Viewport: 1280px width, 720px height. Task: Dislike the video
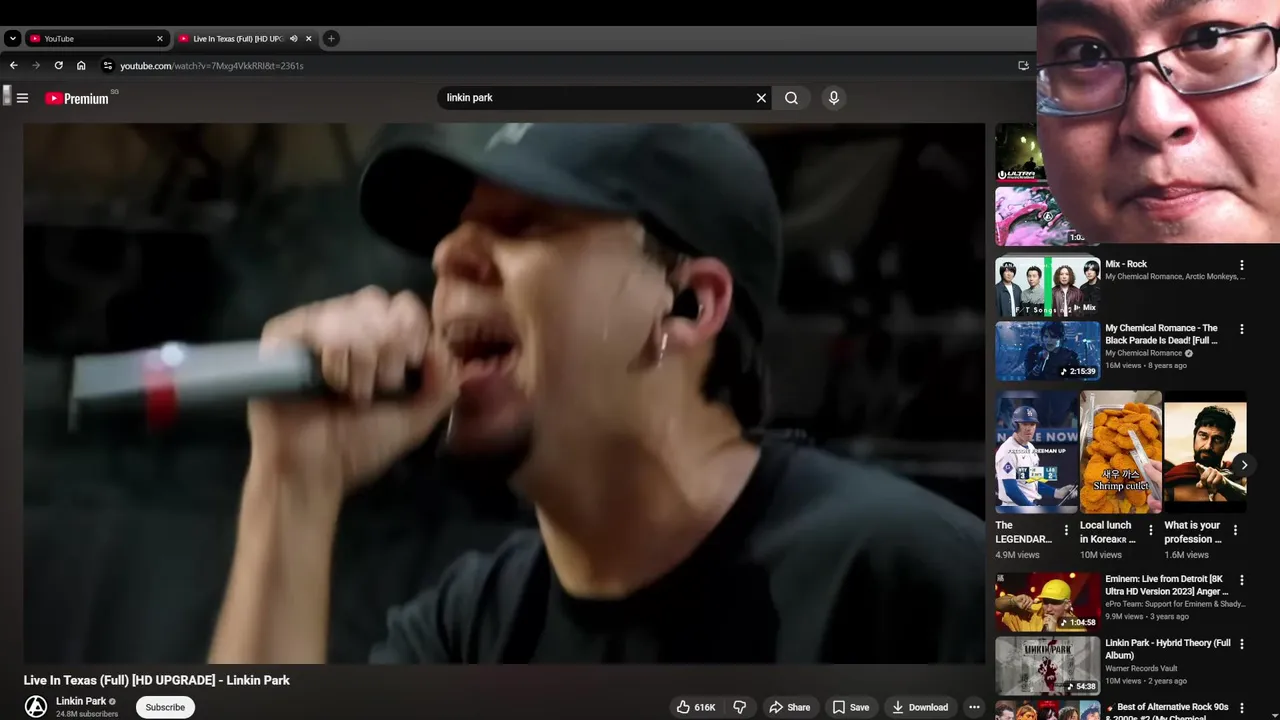(740, 707)
